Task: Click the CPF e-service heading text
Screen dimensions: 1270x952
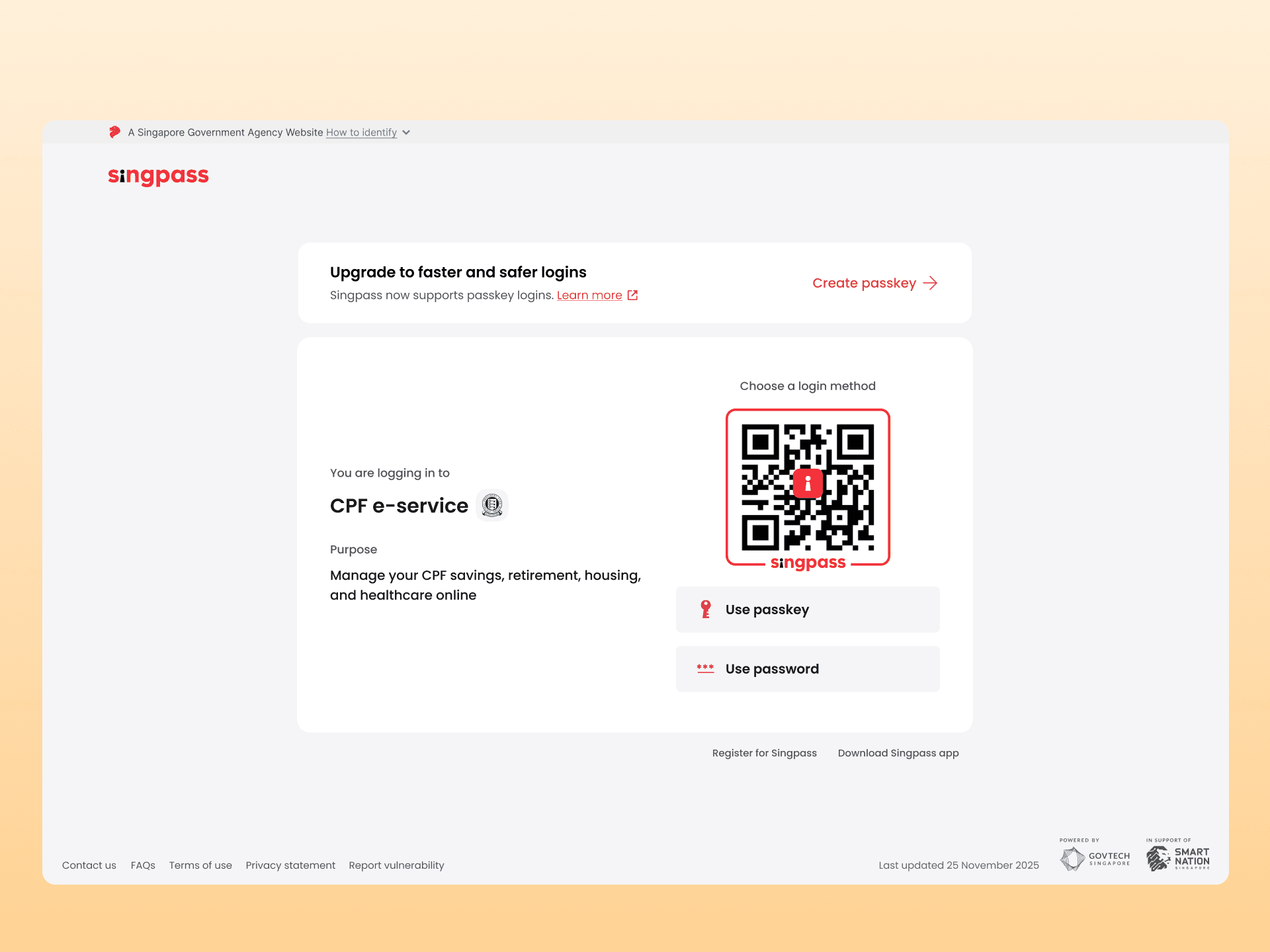Action: tap(399, 506)
